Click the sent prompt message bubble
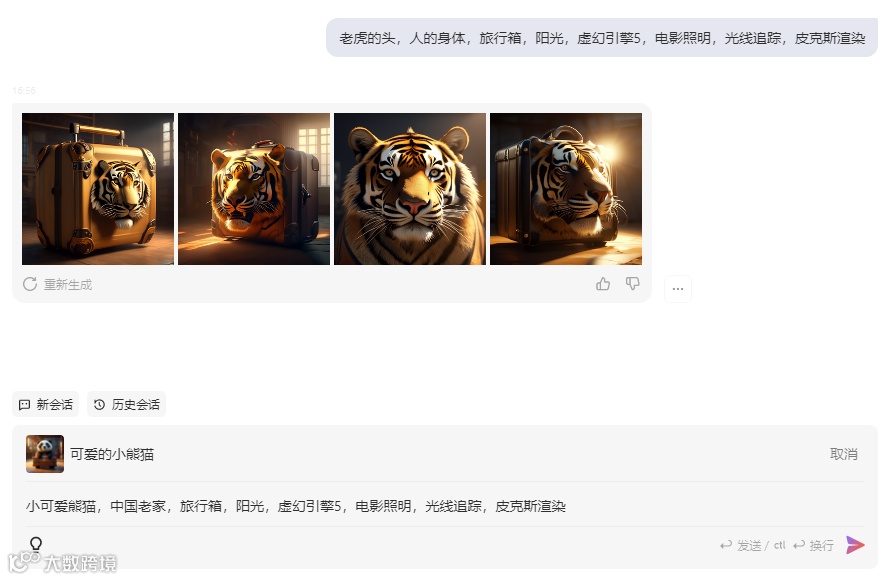Image resolution: width=889 pixels, height=580 pixels. coord(602,38)
